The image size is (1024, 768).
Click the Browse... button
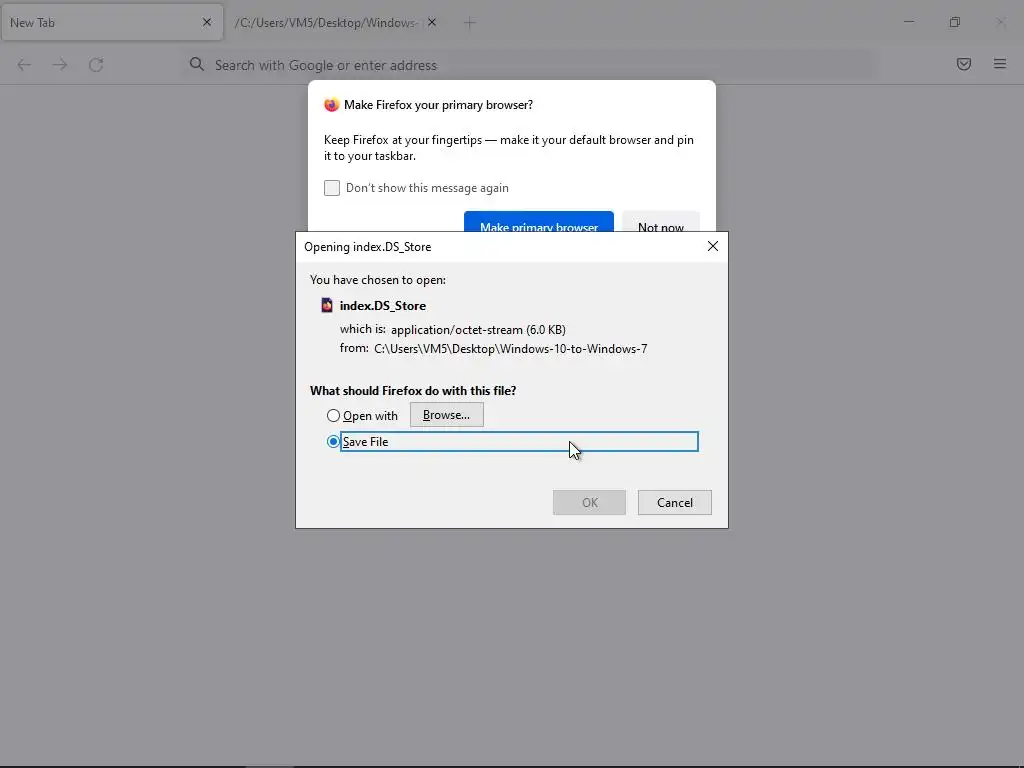(447, 415)
